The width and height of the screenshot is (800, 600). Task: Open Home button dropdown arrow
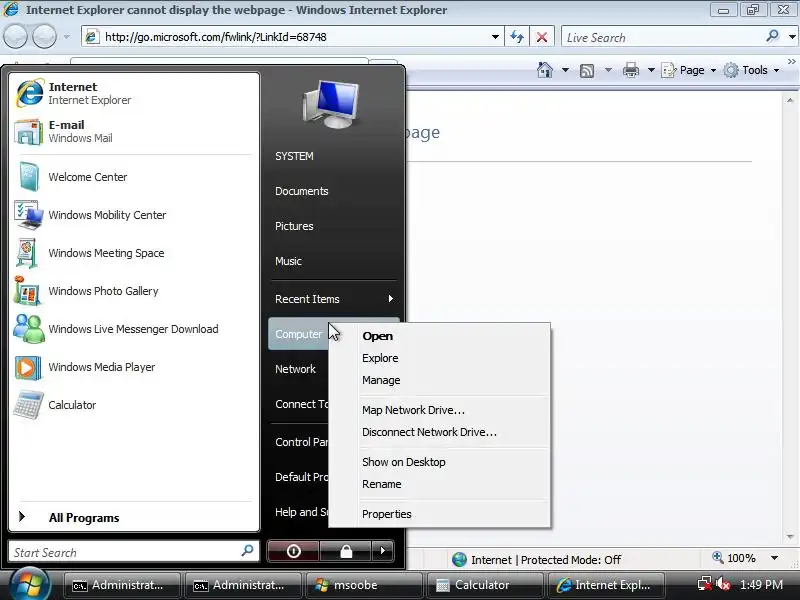coord(565,70)
